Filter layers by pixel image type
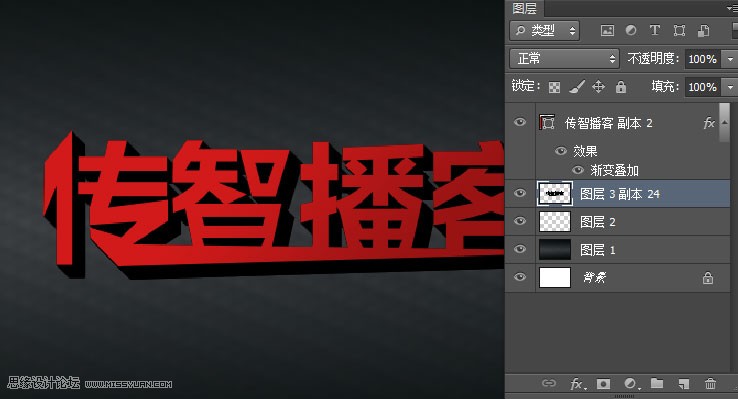Viewport: 738px width, 399px height. click(607, 31)
